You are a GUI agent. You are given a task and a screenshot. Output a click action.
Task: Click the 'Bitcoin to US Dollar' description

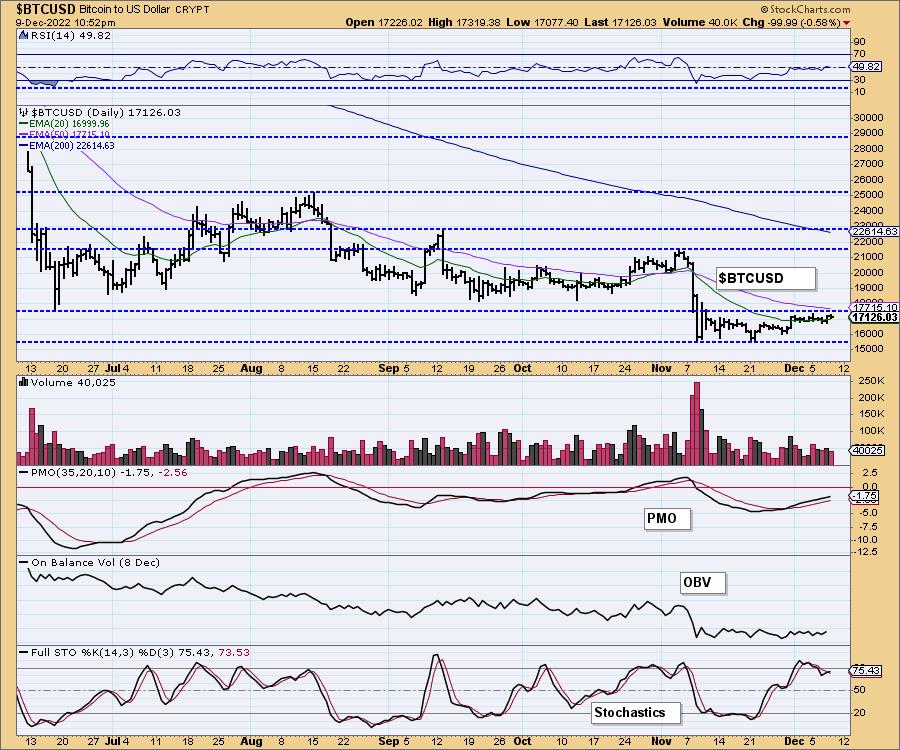pyautogui.click(x=126, y=10)
